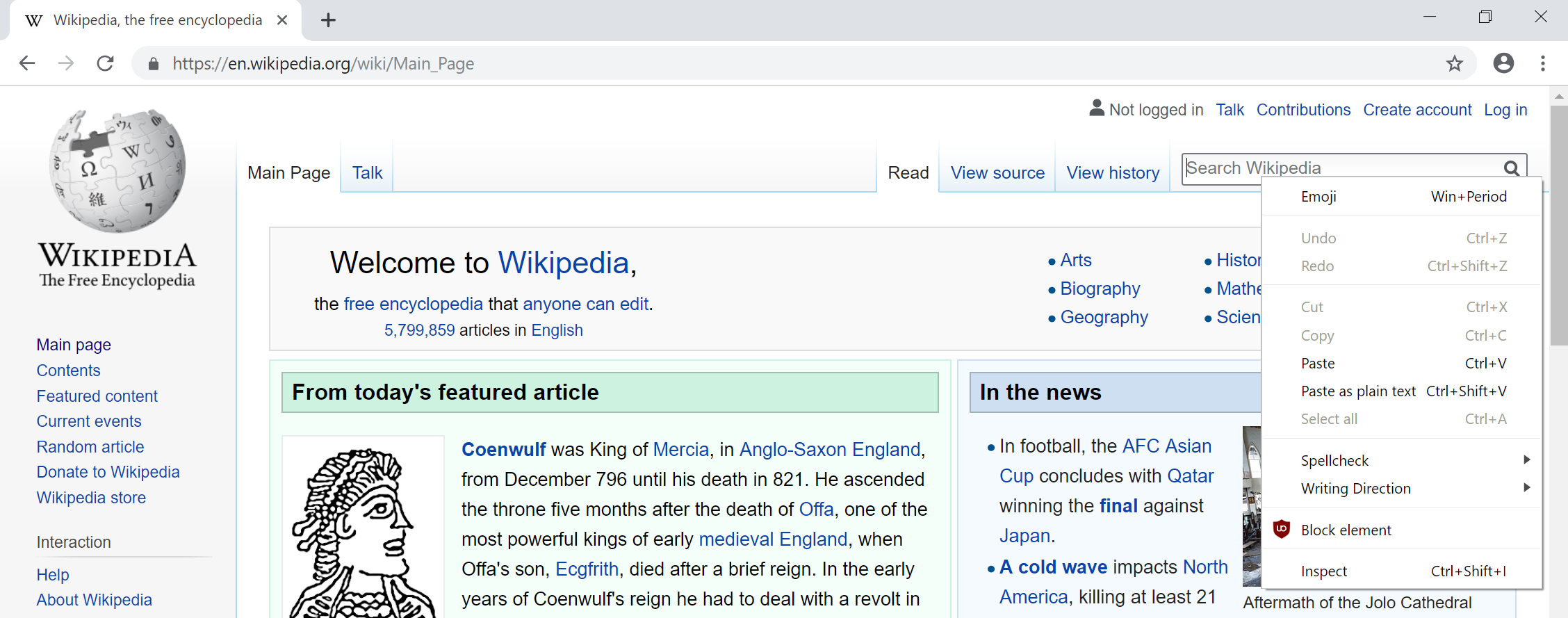Click Select all in the context menu
Image resolution: width=1568 pixels, height=618 pixels.
click(x=1402, y=419)
